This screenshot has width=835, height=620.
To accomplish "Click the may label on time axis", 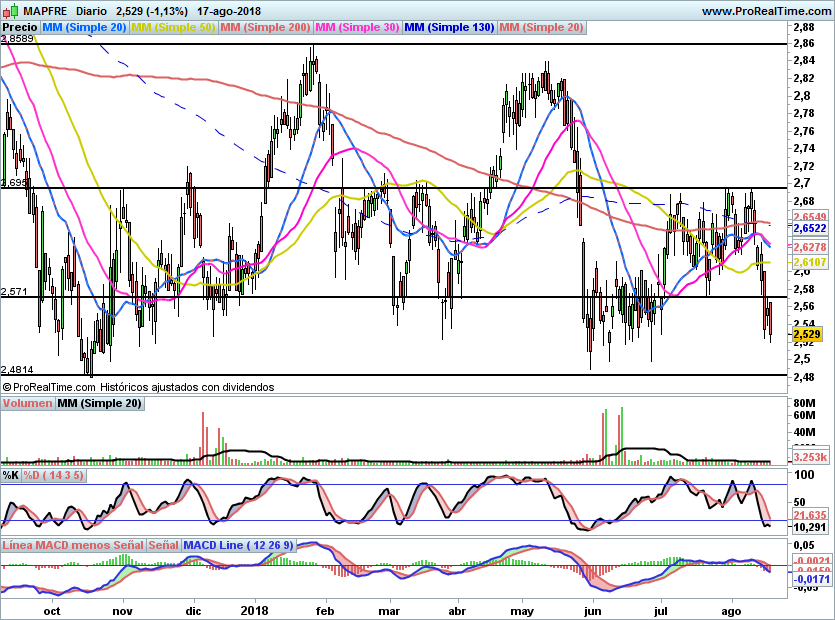I will click(x=522, y=611).
